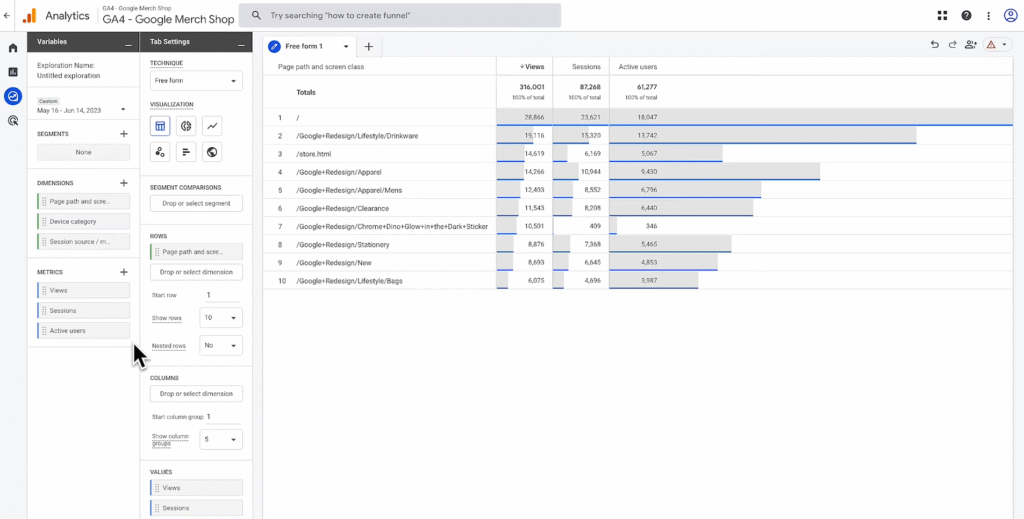Click the Sessions chip under Values
Viewport: 1024px width, 519px height.
(x=196, y=507)
